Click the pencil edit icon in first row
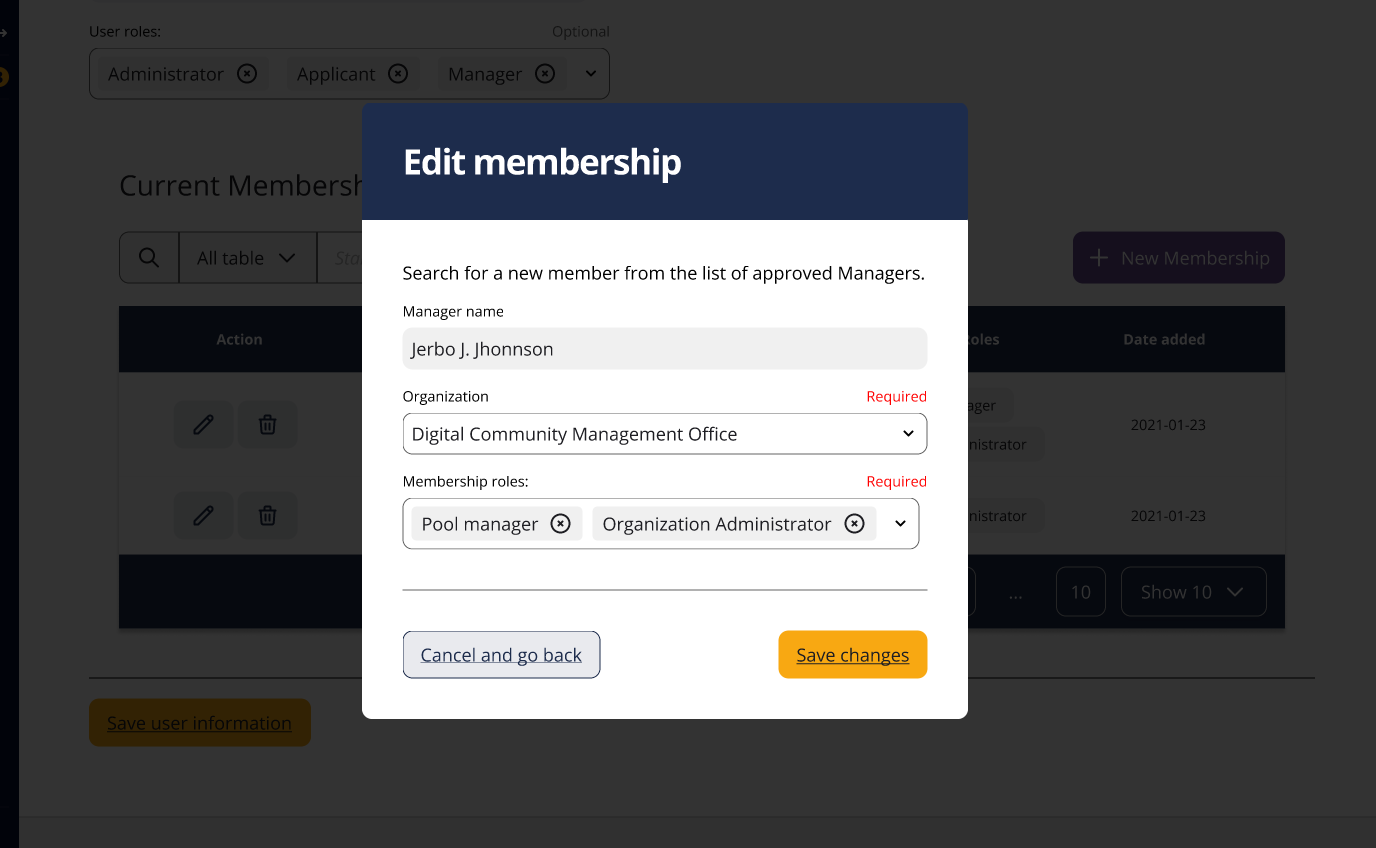The width and height of the screenshot is (1376, 848). coord(203,425)
